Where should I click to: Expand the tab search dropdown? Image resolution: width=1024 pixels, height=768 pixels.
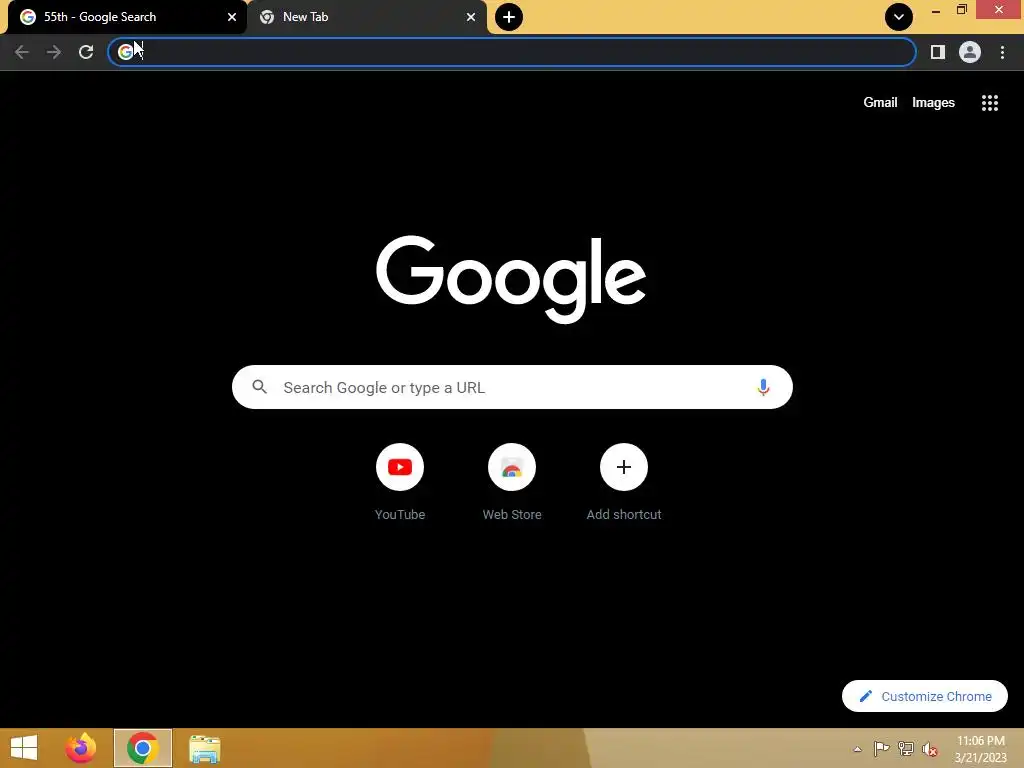click(899, 17)
